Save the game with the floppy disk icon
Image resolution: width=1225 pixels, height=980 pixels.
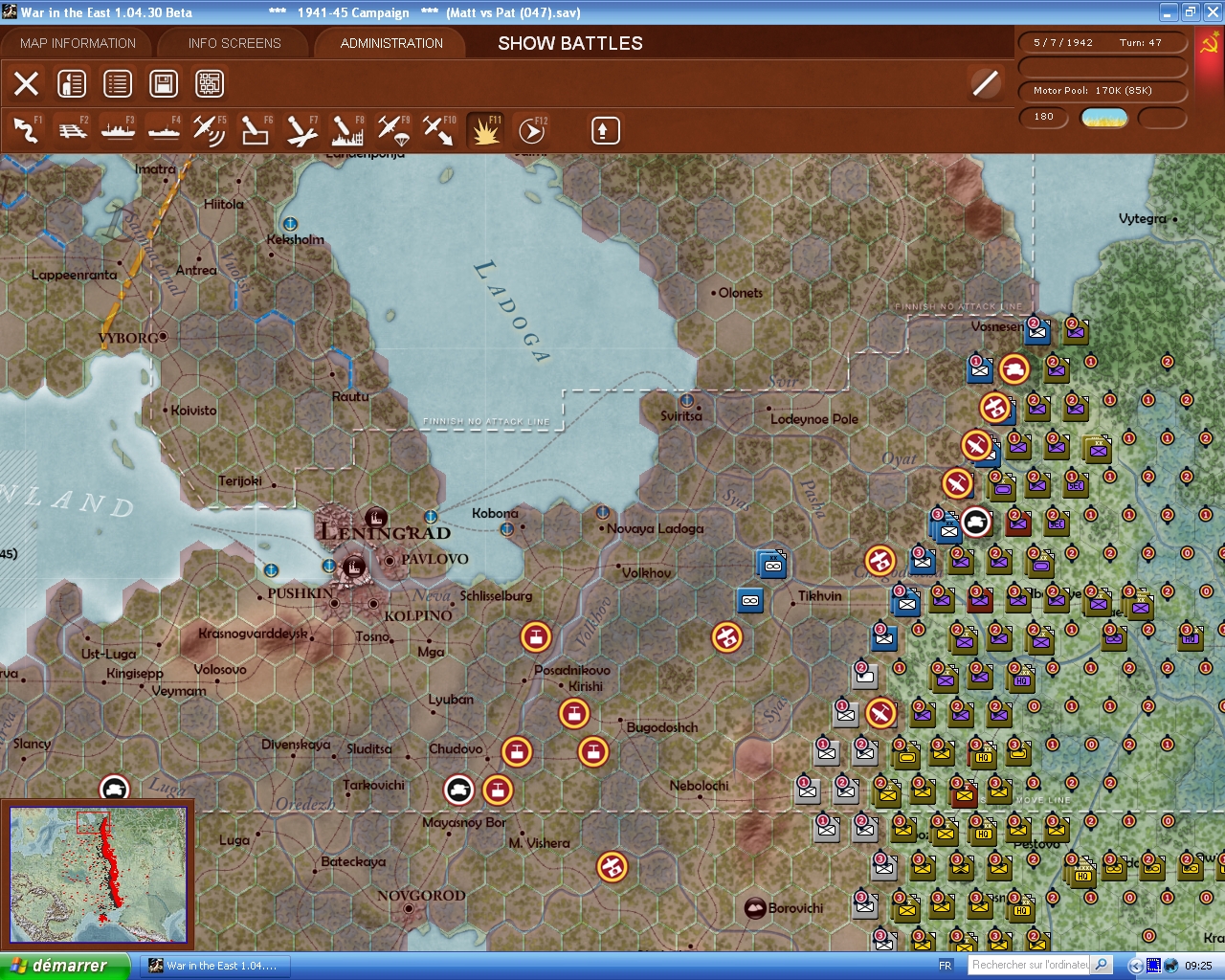(x=164, y=84)
